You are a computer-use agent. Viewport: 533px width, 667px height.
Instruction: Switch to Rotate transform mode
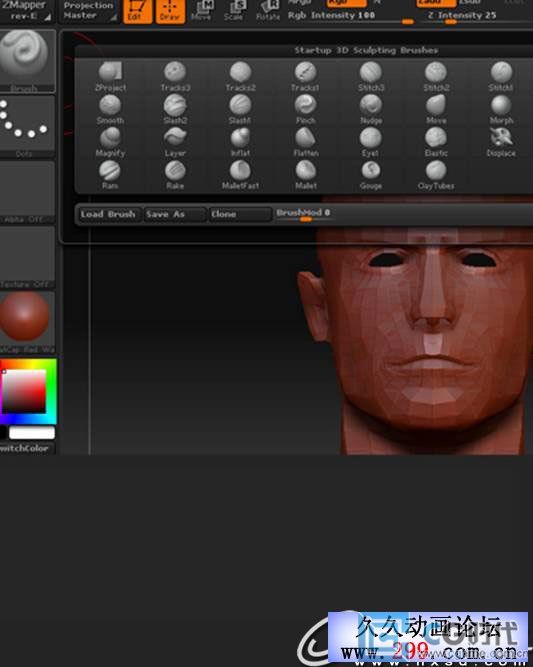268,11
